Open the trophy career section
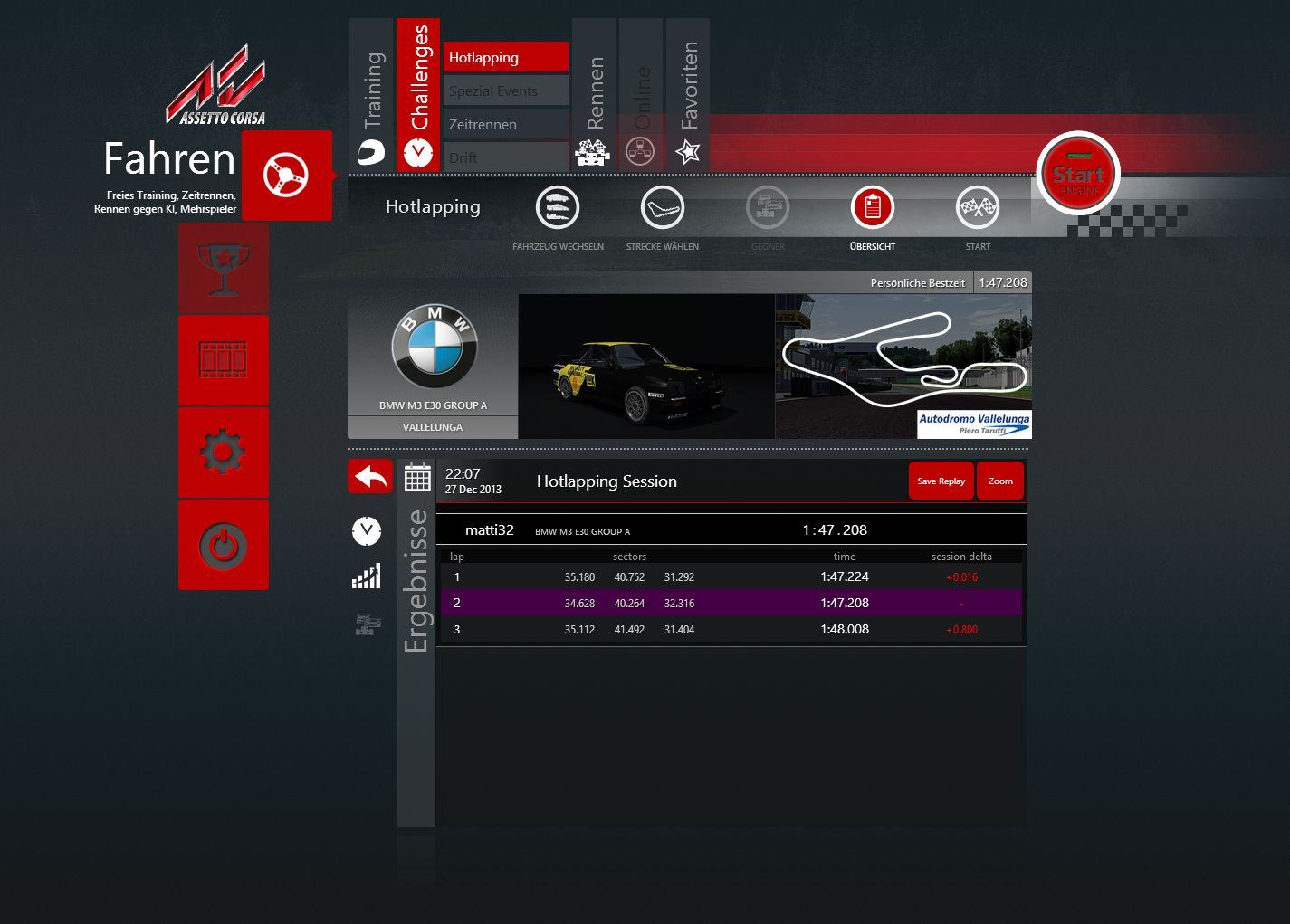 tap(224, 268)
